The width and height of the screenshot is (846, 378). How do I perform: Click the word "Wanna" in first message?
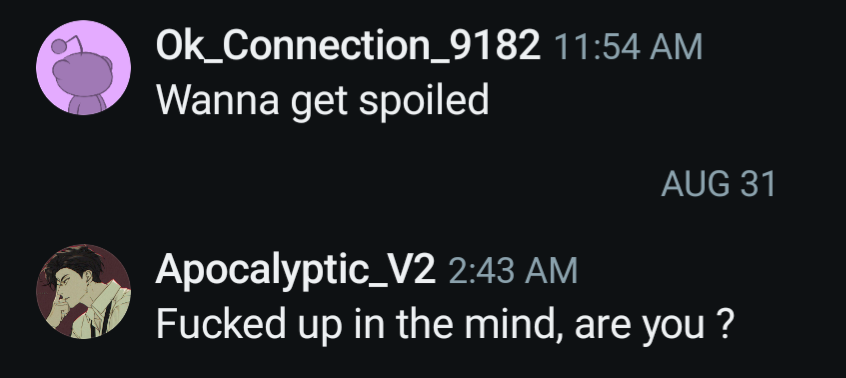tap(218, 100)
